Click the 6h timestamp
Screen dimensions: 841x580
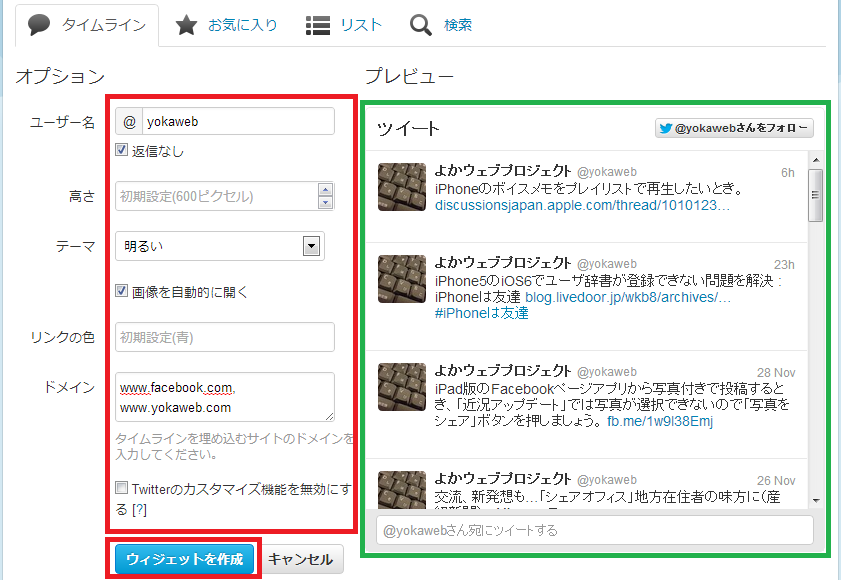[x=787, y=173]
